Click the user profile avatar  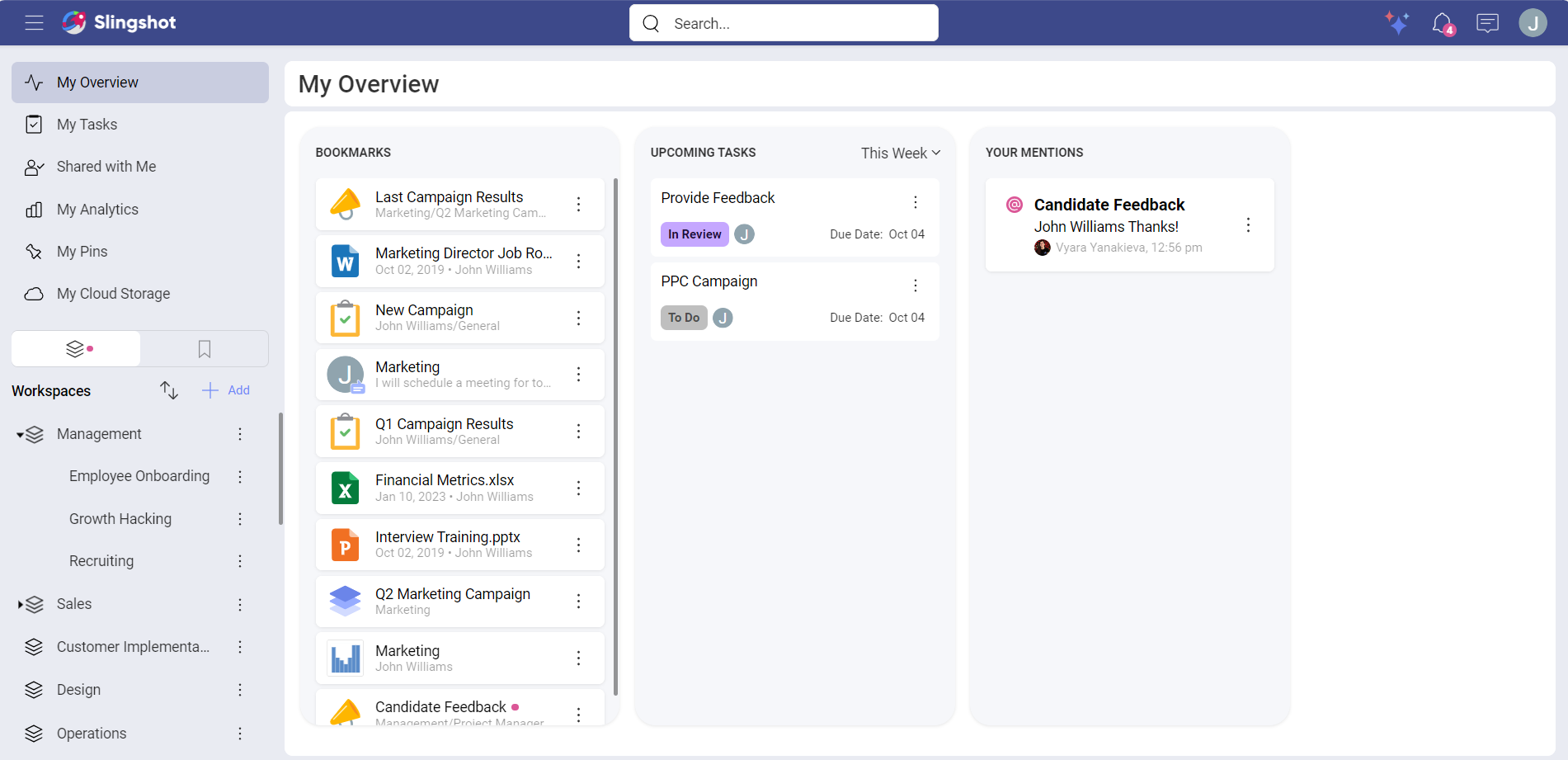point(1533,23)
